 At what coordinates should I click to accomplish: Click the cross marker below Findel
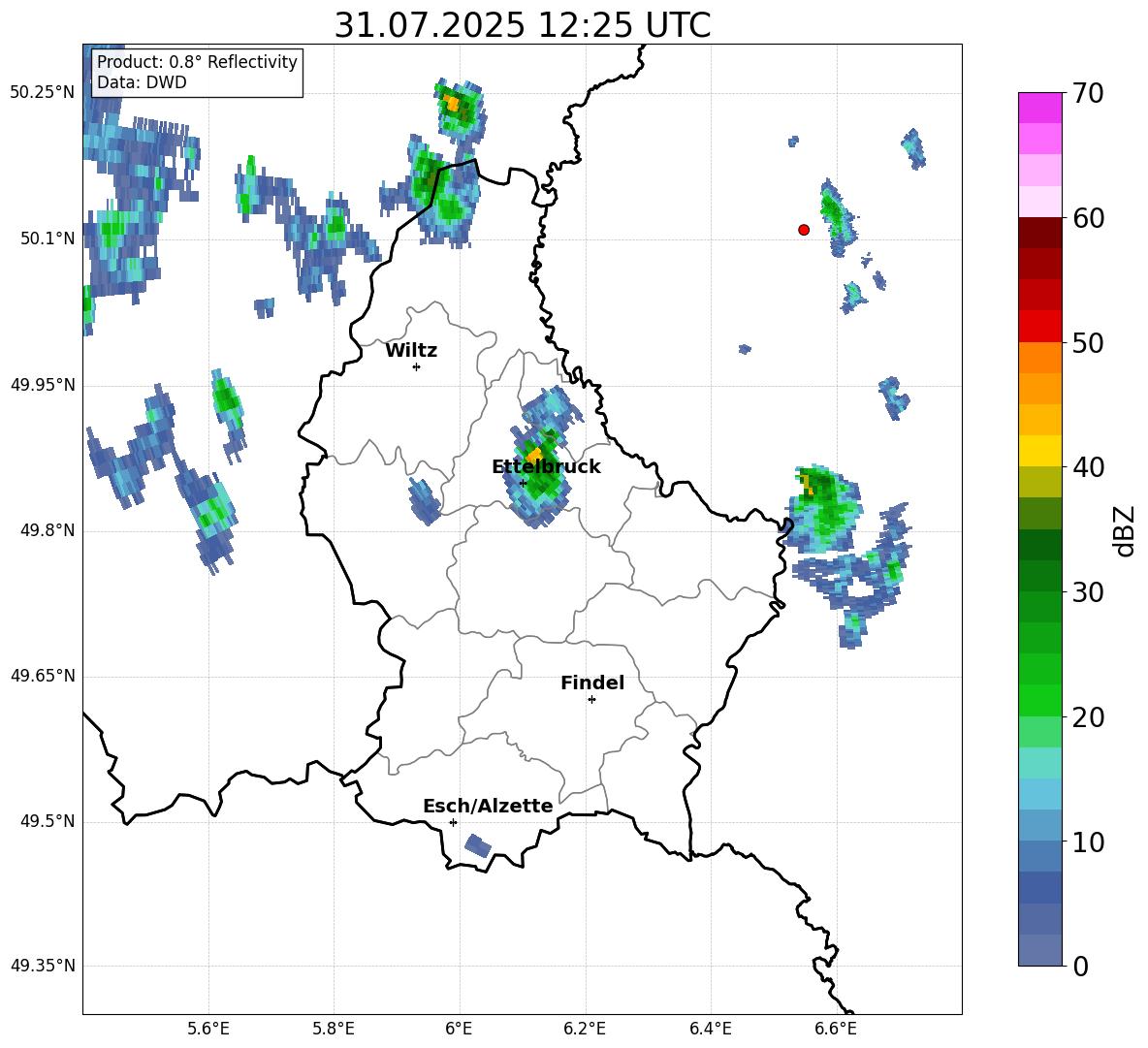tap(591, 700)
